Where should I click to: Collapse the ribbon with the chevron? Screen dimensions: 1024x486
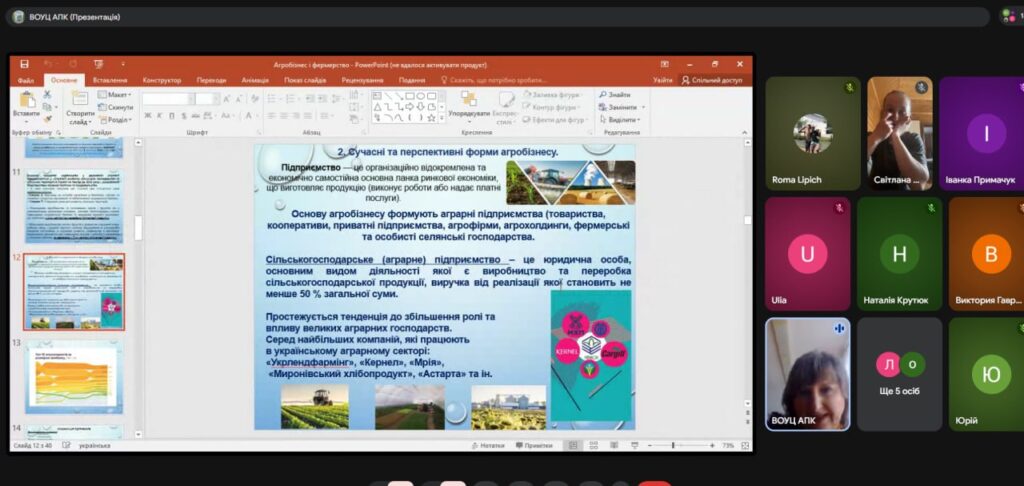tap(745, 133)
